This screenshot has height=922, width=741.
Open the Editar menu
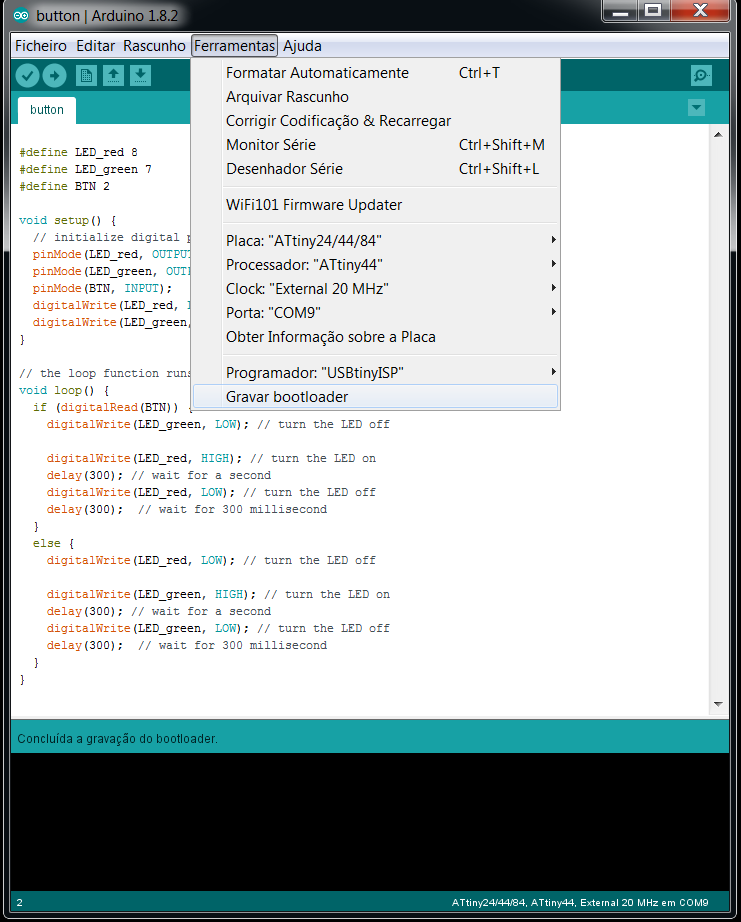[x=96, y=46]
